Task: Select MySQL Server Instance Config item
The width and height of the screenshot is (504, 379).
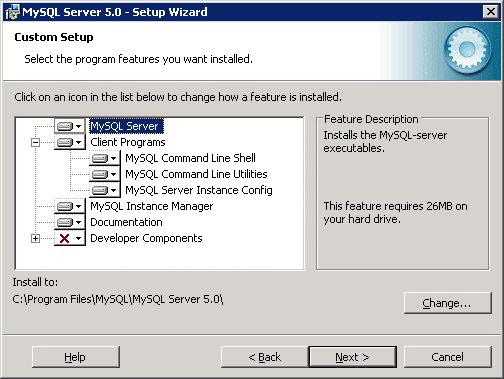Action: (199, 190)
